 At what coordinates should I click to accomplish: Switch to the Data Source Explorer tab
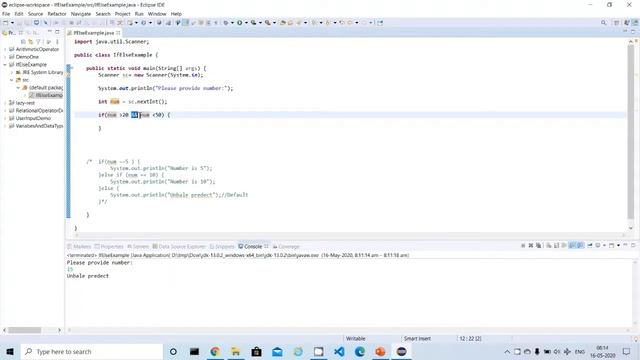point(179,247)
